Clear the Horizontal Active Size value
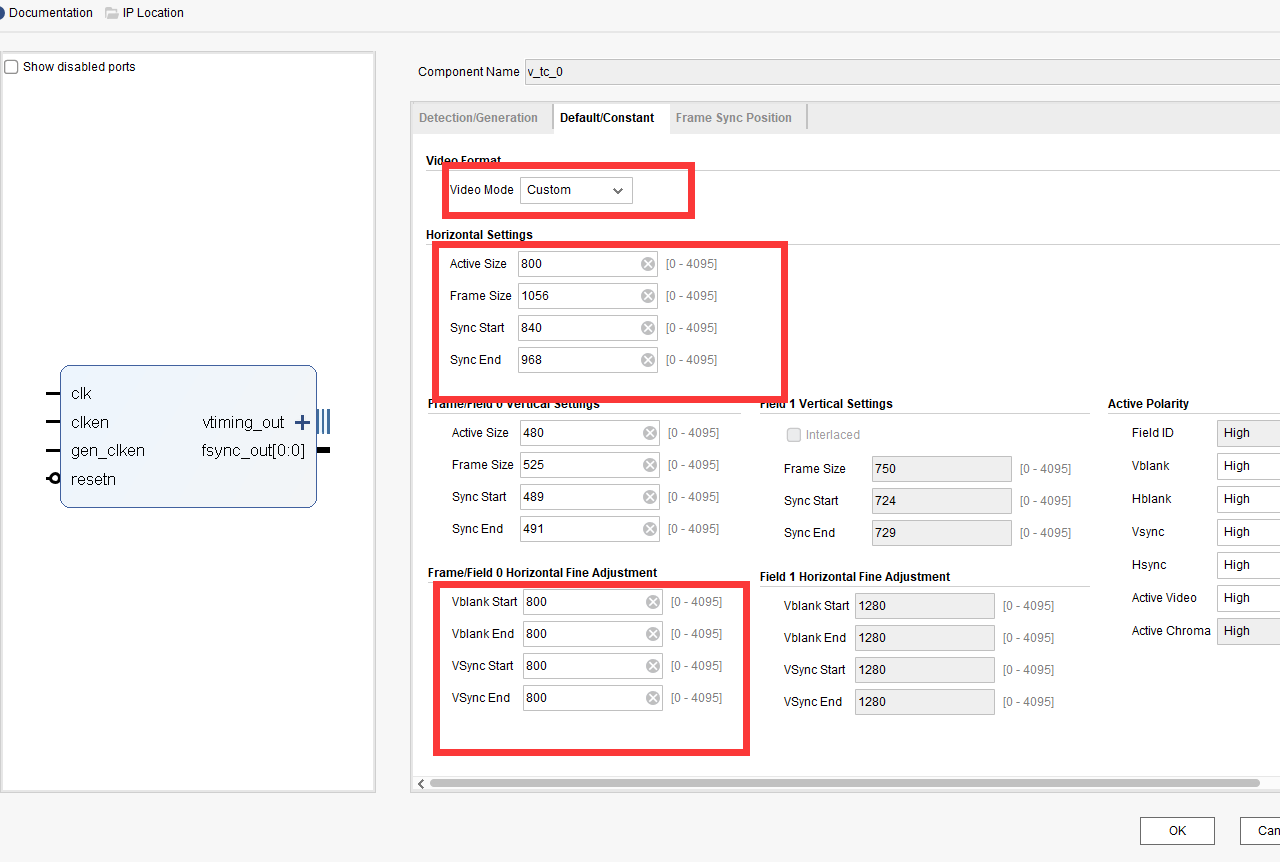This screenshot has height=862, width=1280. pyautogui.click(x=648, y=263)
